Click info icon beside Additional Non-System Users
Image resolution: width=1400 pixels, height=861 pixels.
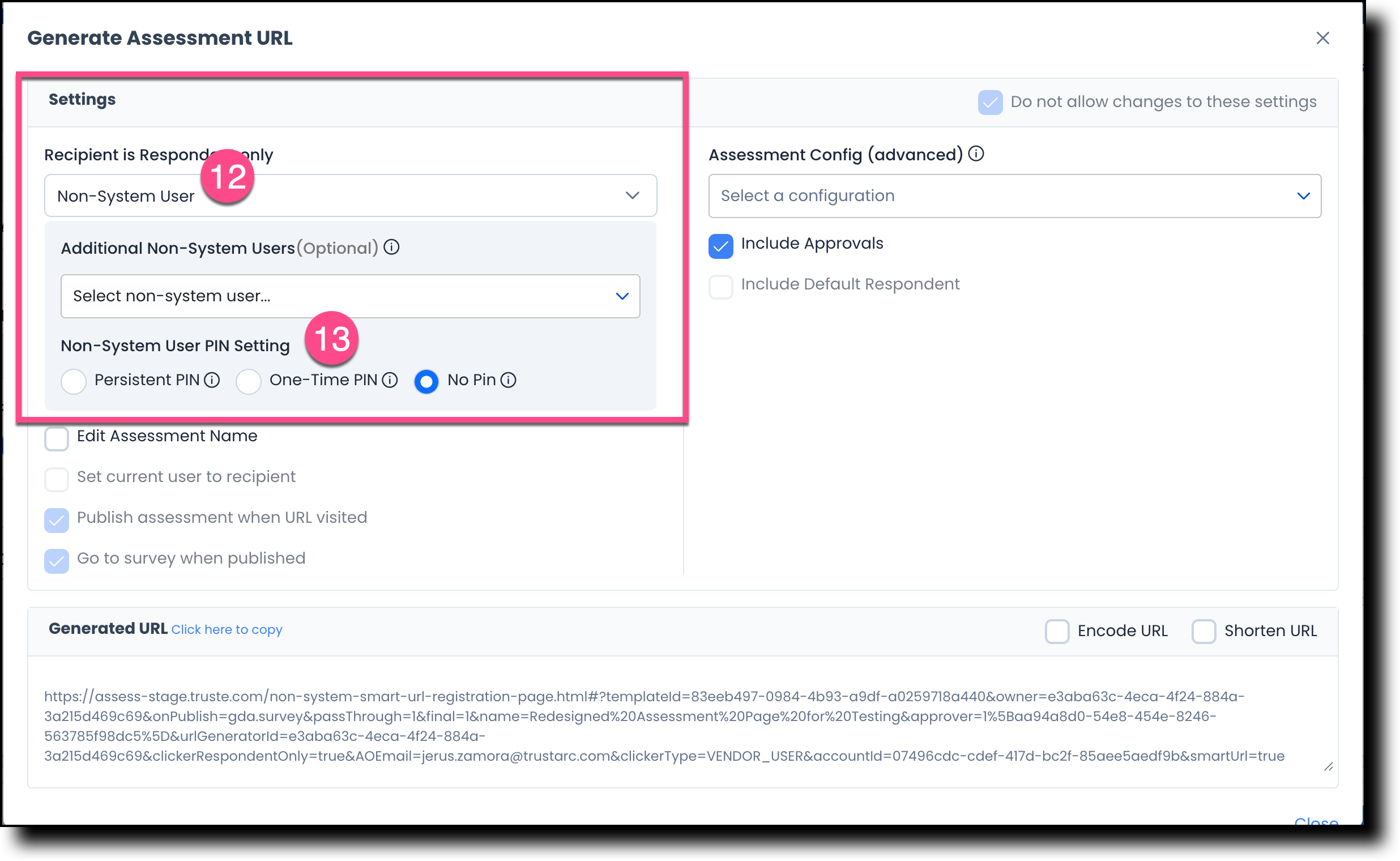click(391, 247)
